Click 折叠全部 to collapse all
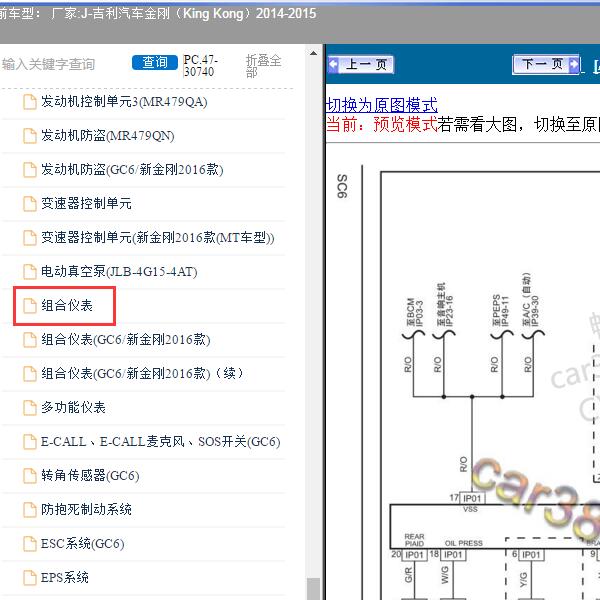600x600 pixels. (263, 66)
